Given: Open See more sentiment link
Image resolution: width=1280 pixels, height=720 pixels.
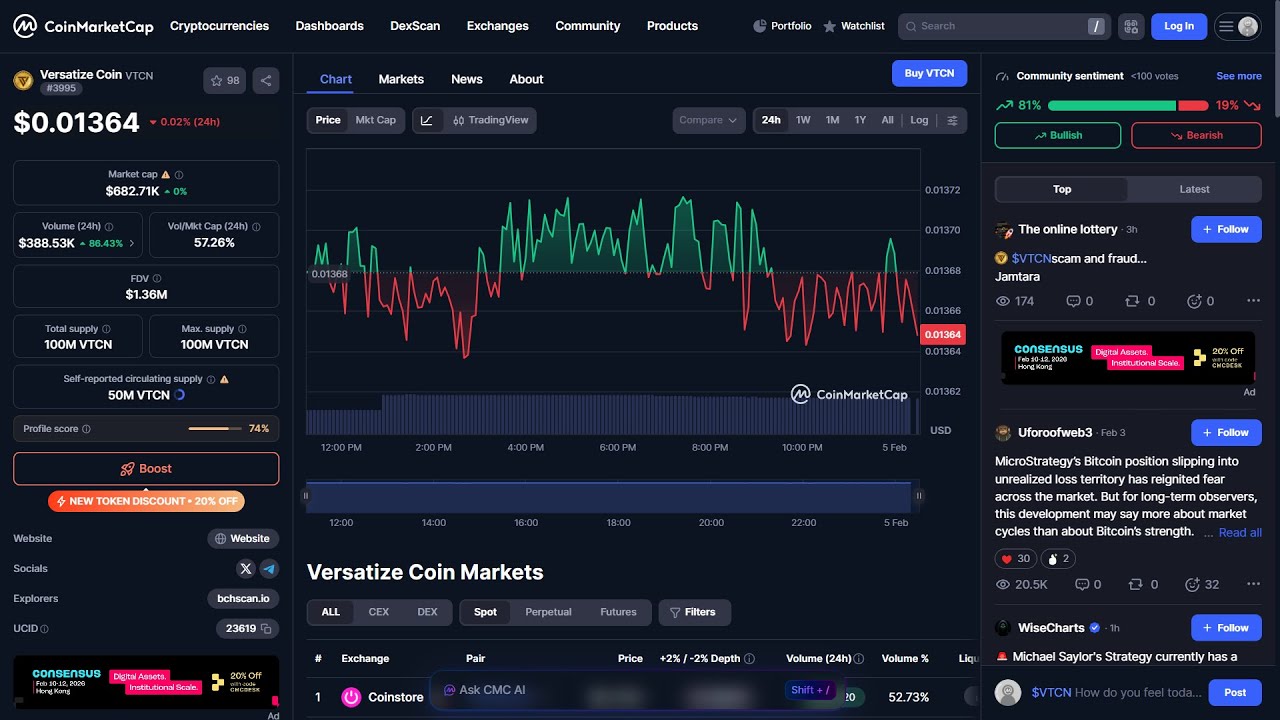Looking at the screenshot, I should pyautogui.click(x=1239, y=76).
